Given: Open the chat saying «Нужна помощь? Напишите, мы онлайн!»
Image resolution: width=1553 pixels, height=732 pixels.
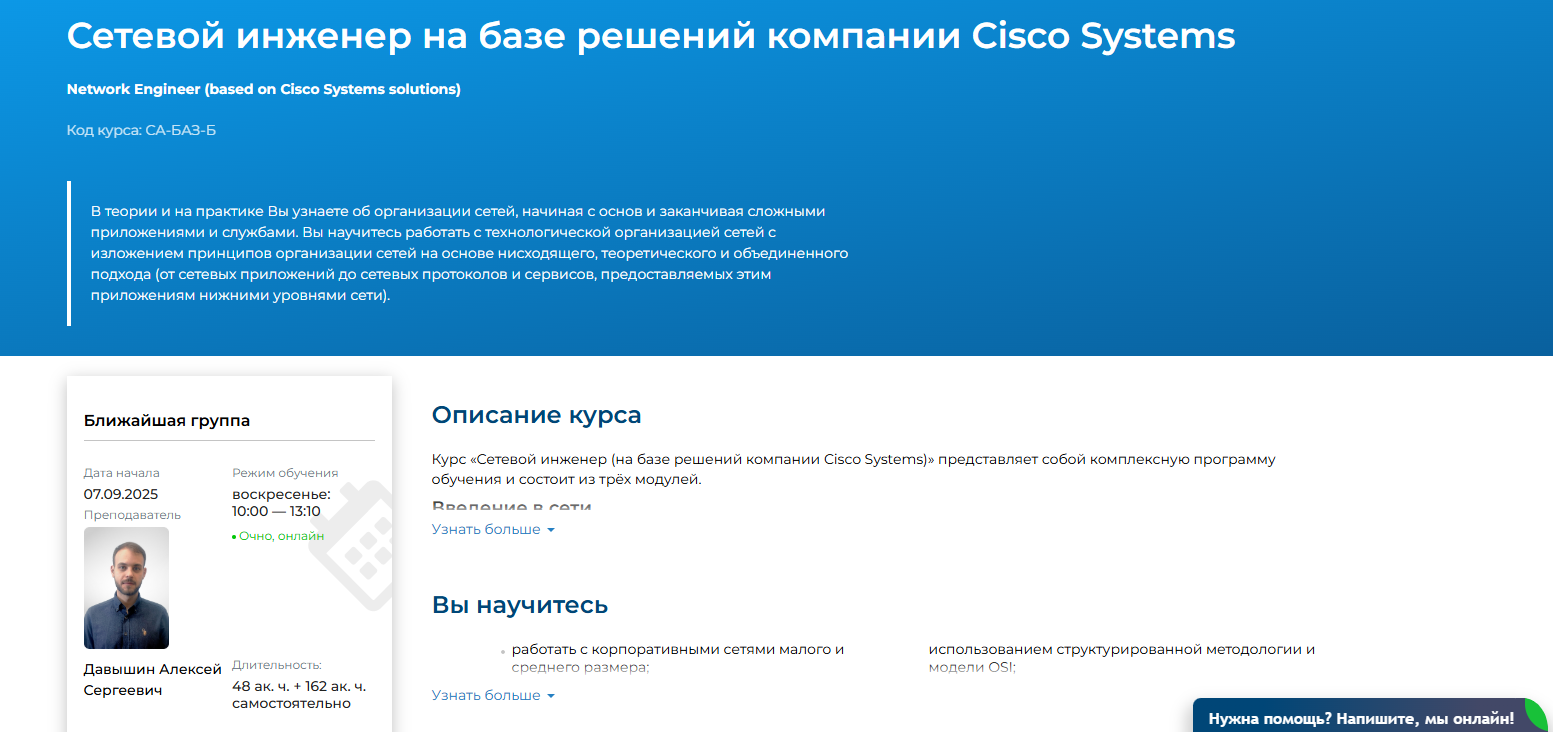Looking at the screenshot, I should click(1360, 716).
